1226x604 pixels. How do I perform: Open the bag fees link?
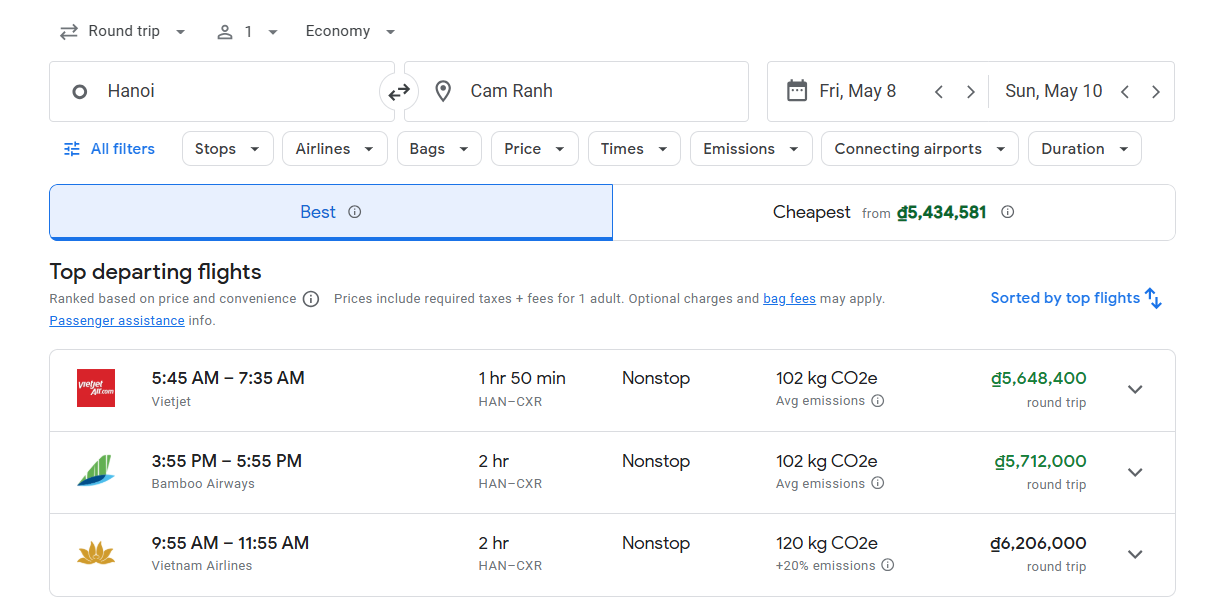tap(789, 299)
